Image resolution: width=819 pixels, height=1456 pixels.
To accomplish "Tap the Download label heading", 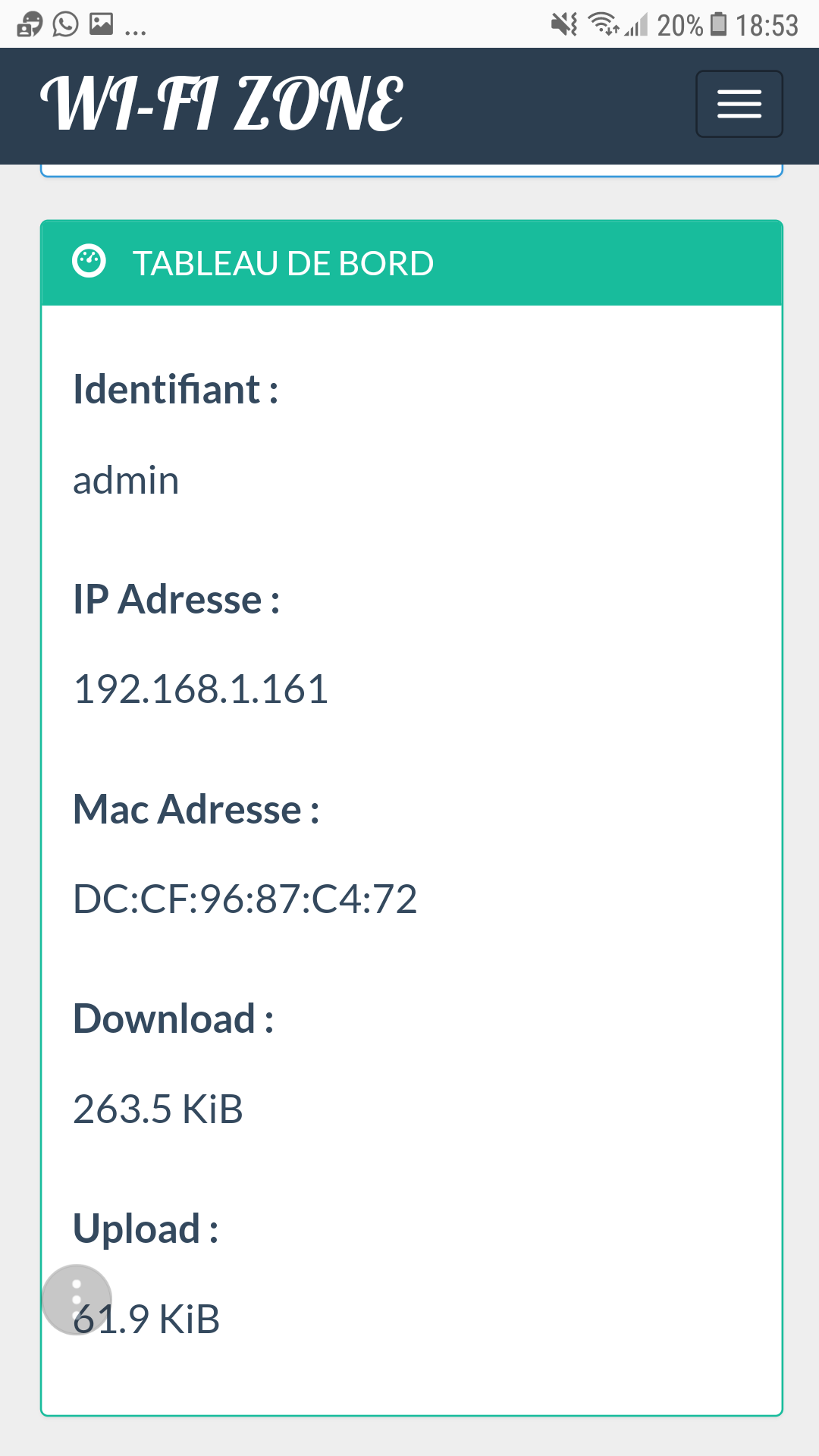I will [x=174, y=1018].
